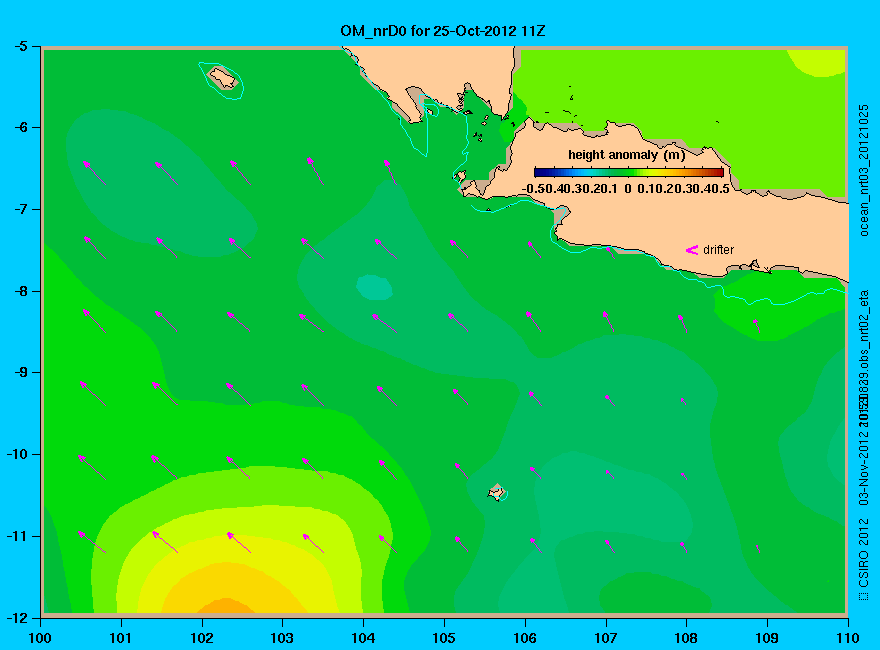
Task: Click the 'height anomaly (m)' label
Action: click(x=626, y=155)
